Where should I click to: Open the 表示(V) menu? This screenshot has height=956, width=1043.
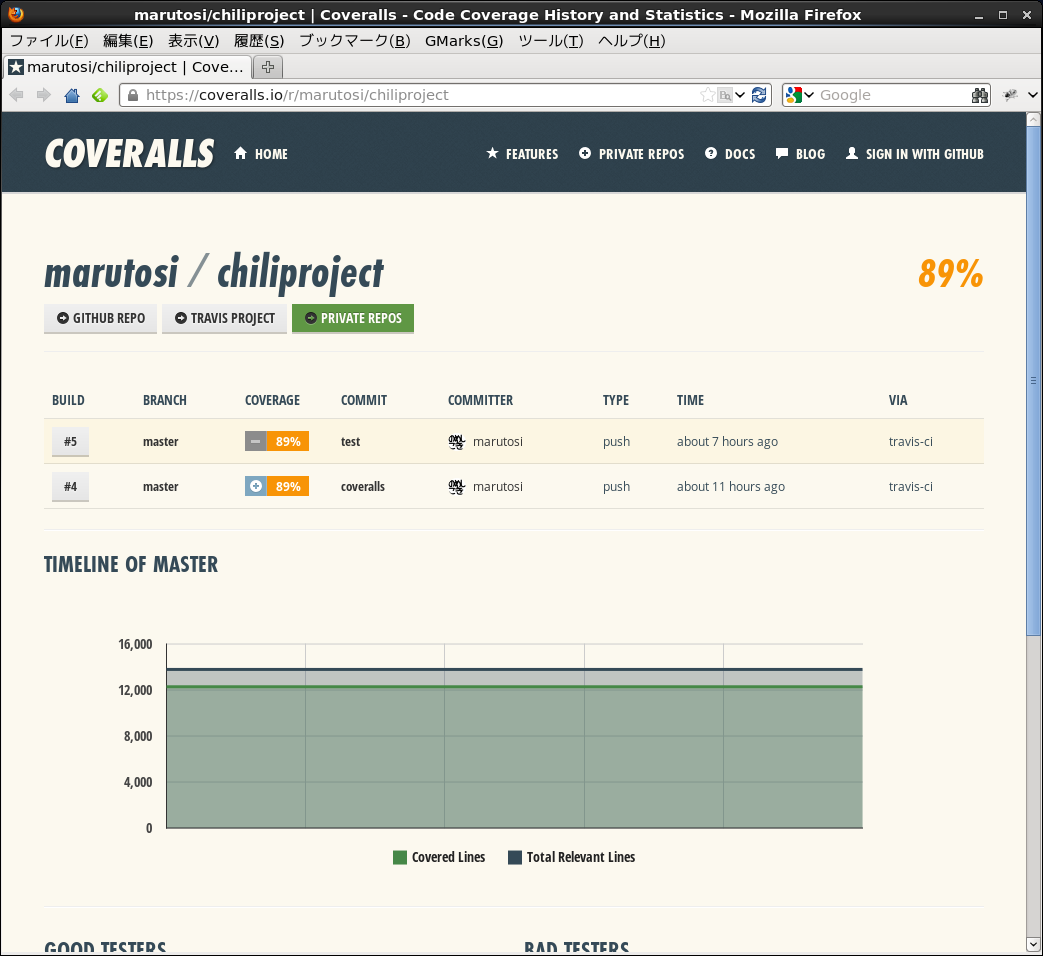point(194,41)
